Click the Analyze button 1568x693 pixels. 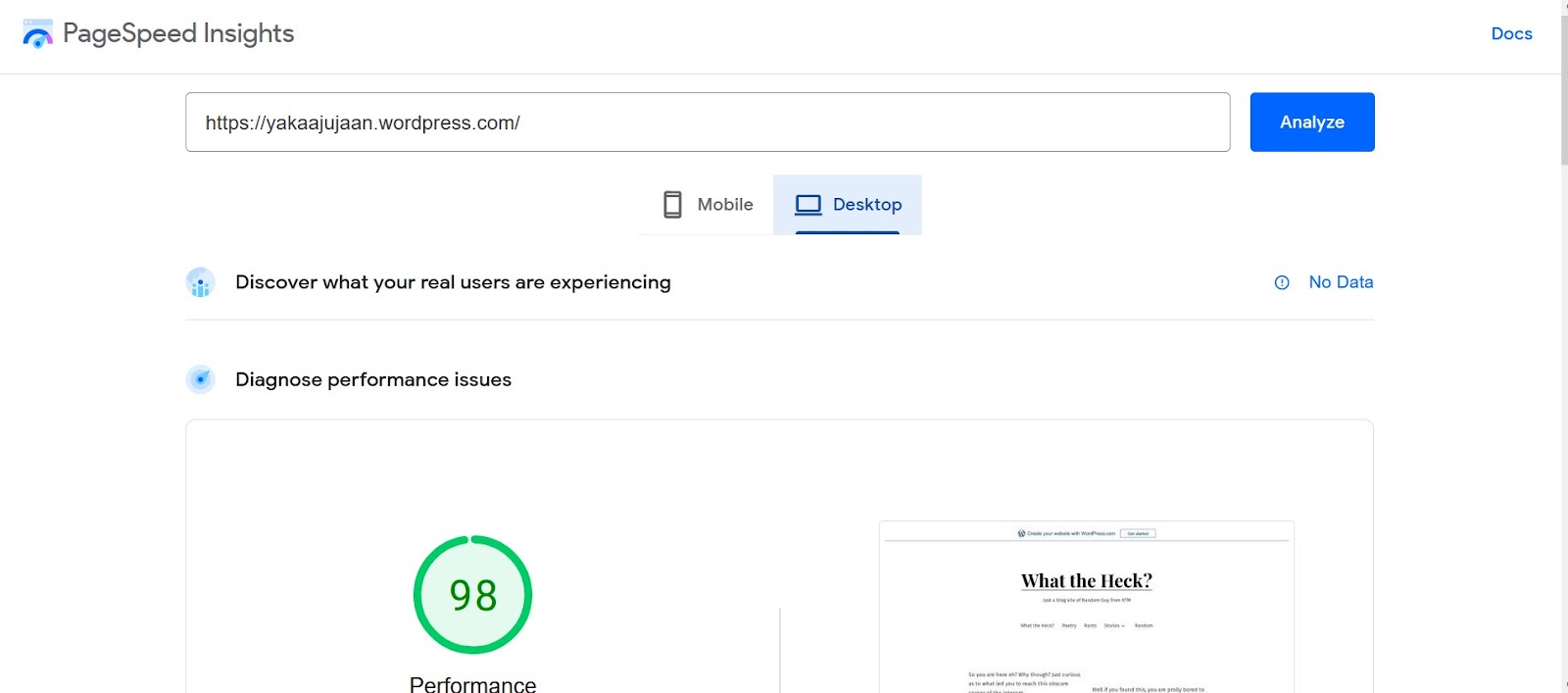pos(1312,123)
